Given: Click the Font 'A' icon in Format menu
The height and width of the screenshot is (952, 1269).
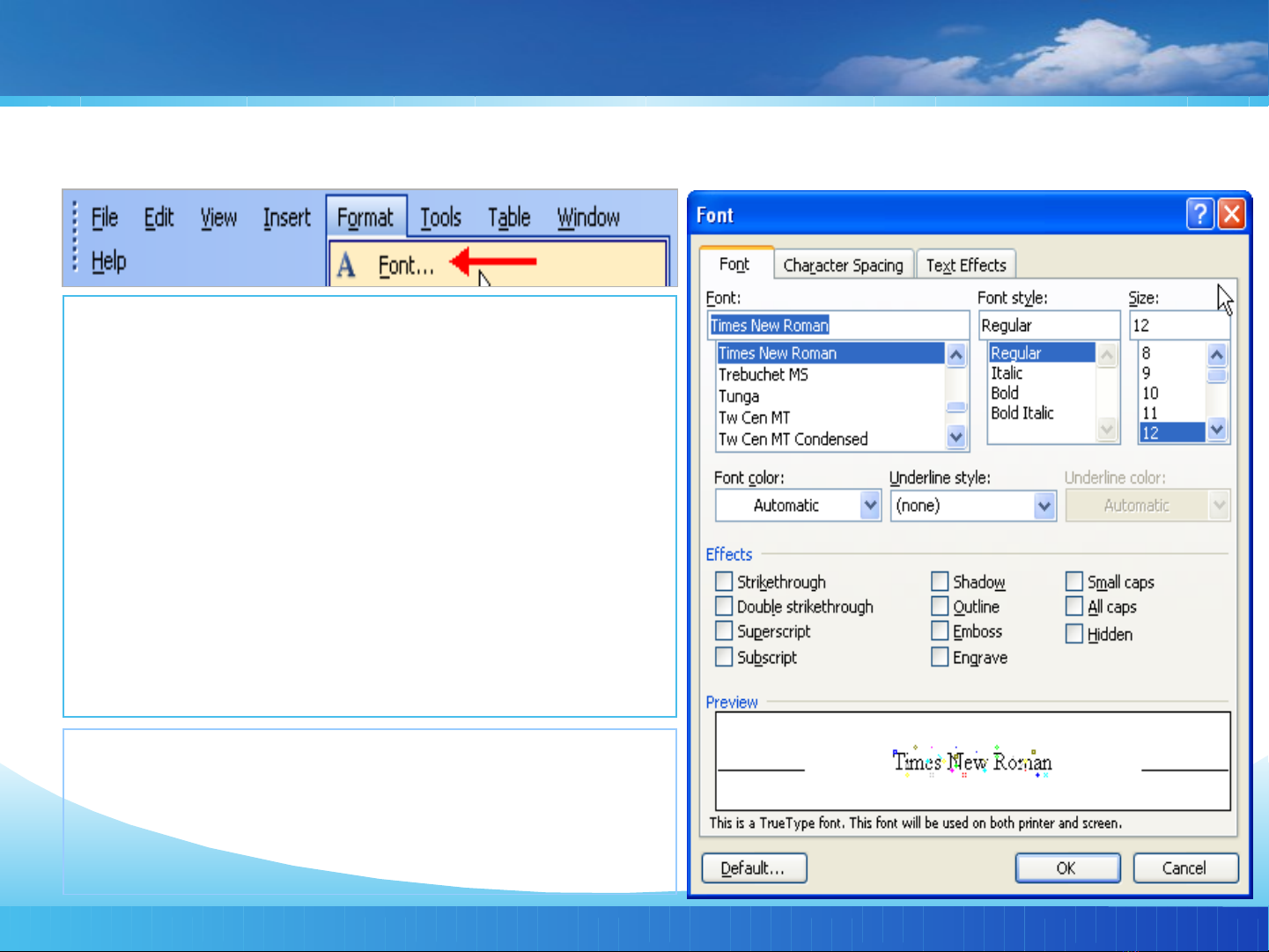Looking at the screenshot, I should tap(347, 265).
